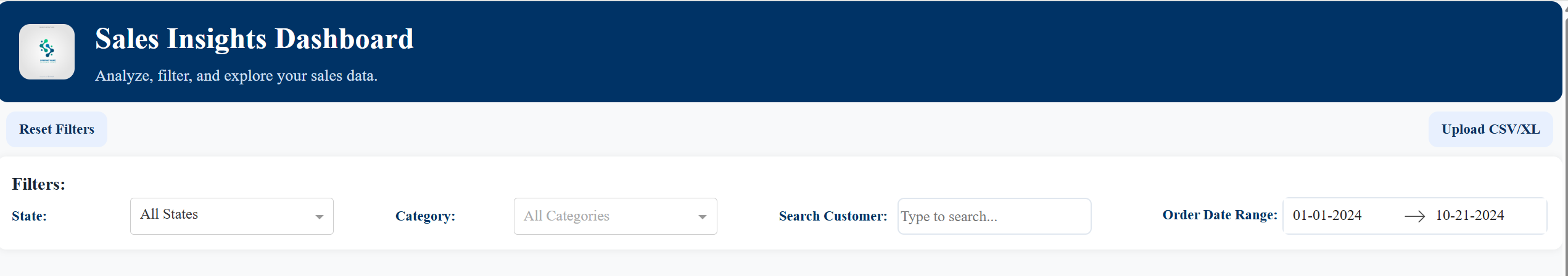
Task: Click the company logo icon in header
Action: pyautogui.click(x=47, y=52)
